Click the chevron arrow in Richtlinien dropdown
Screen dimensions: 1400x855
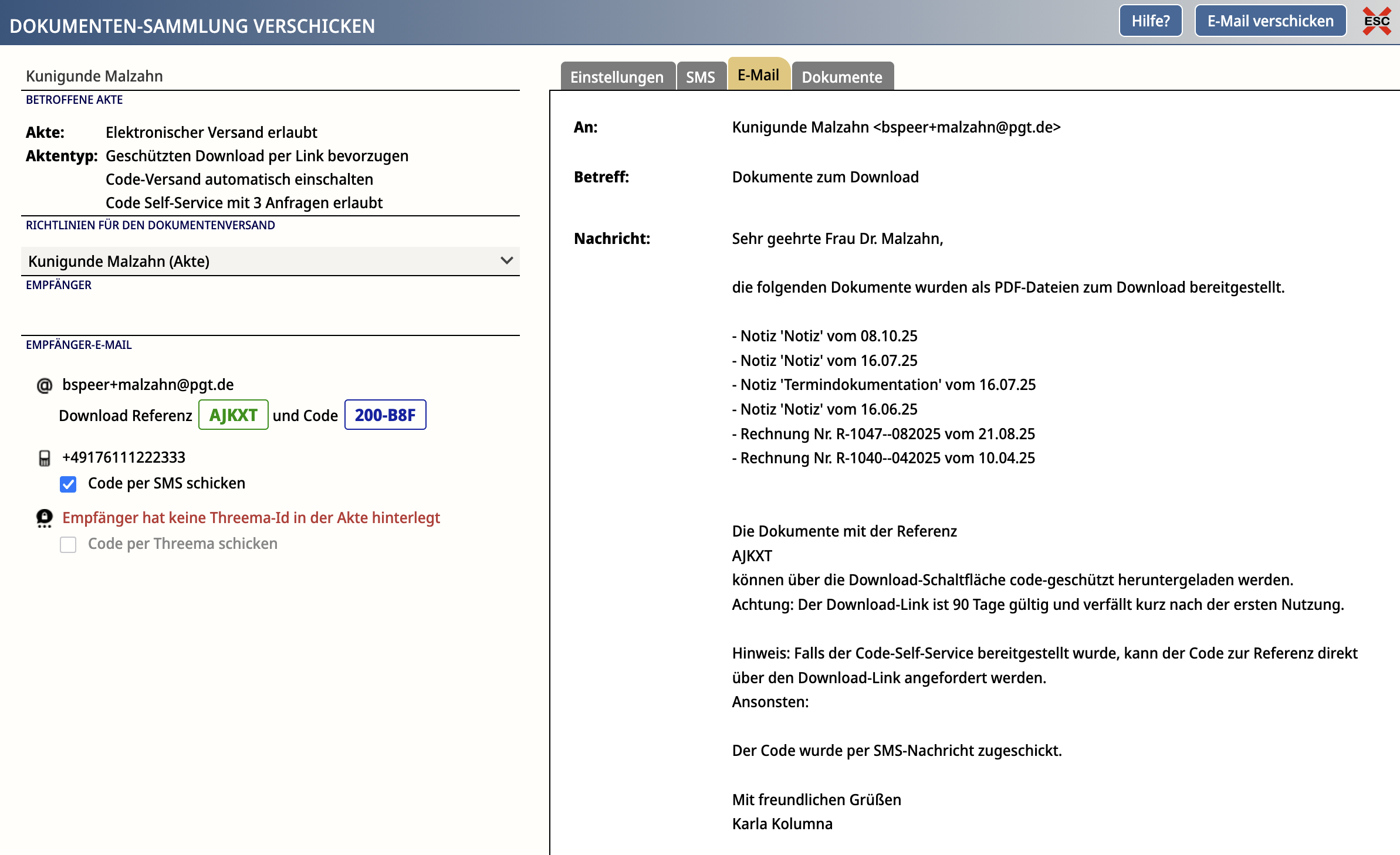(x=506, y=260)
